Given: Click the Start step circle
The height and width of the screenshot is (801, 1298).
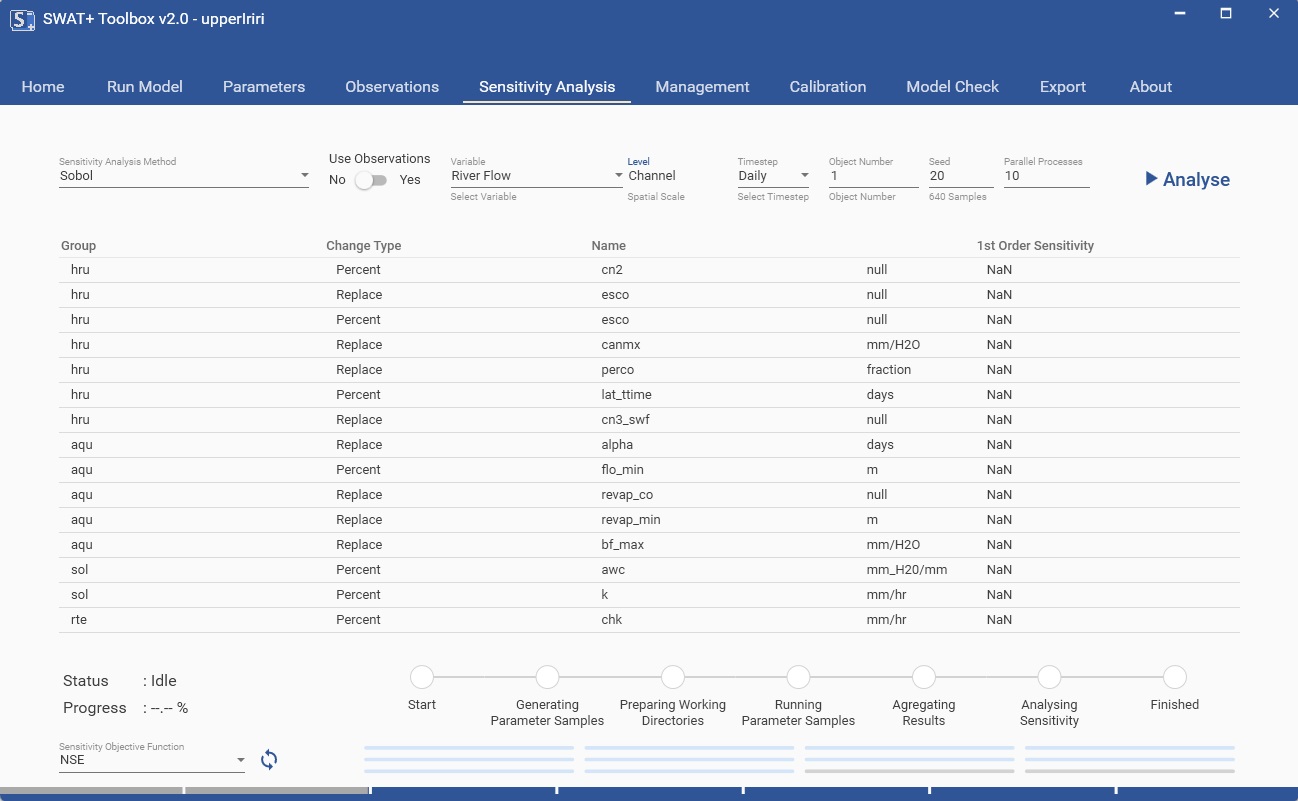Looking at the screenshot, I should (x=422, y=677).
